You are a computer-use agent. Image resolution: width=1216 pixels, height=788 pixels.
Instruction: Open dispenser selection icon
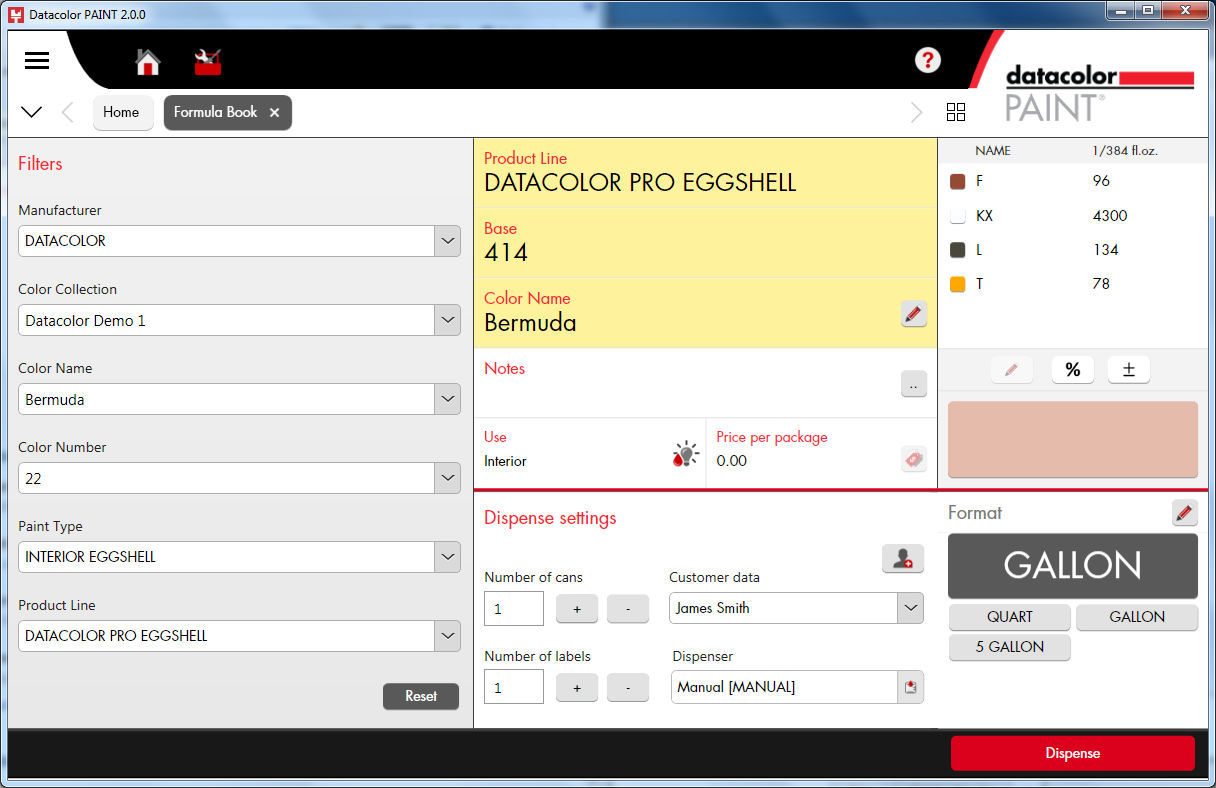[x=911, y=687]
